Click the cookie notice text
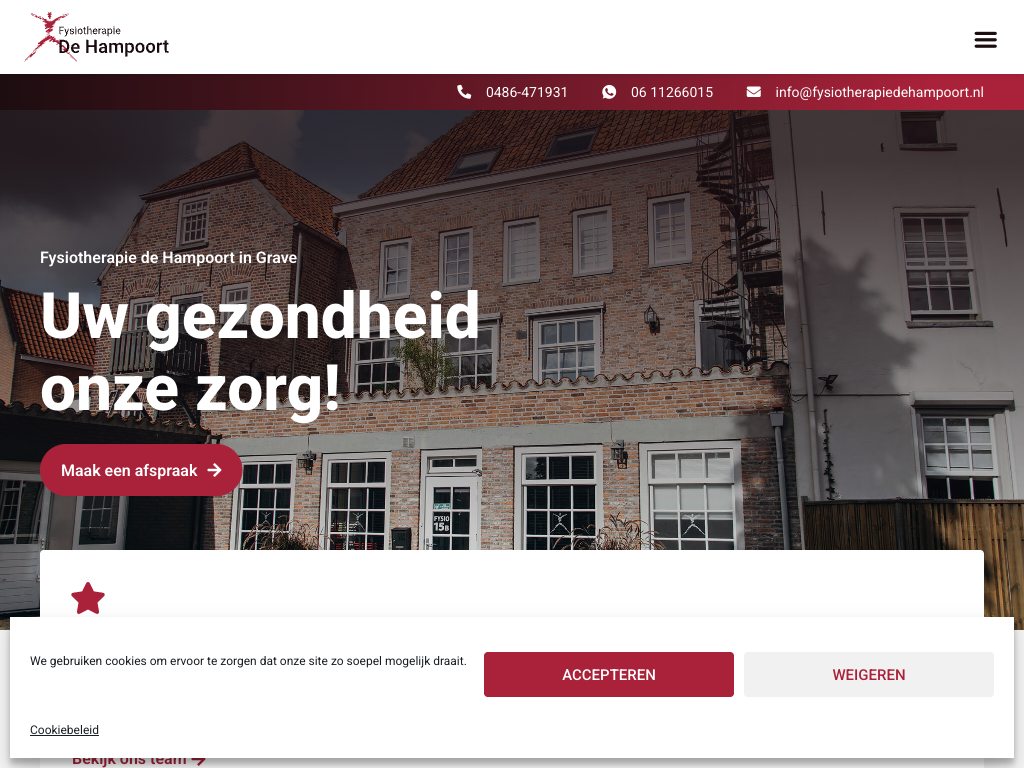Viewport: 1024px width, 768px height. (x=248, y=661)
